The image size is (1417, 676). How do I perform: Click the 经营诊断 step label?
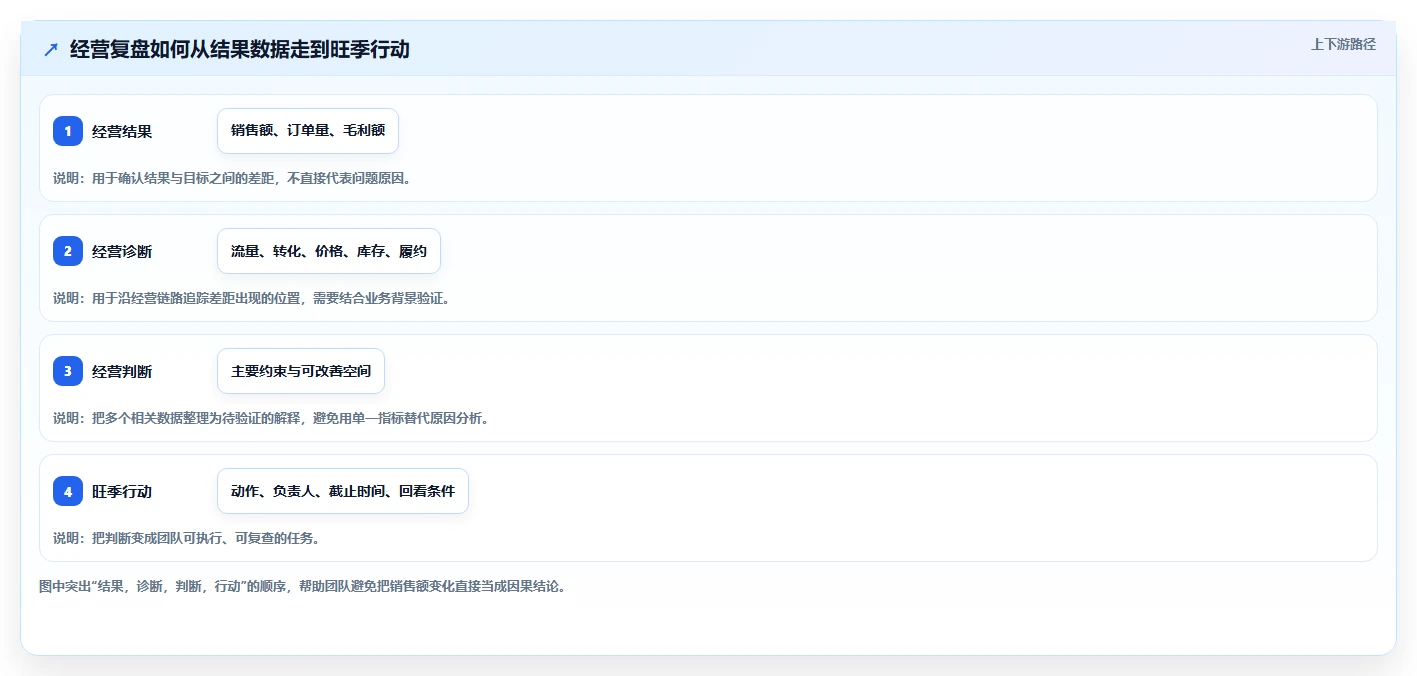122,251
